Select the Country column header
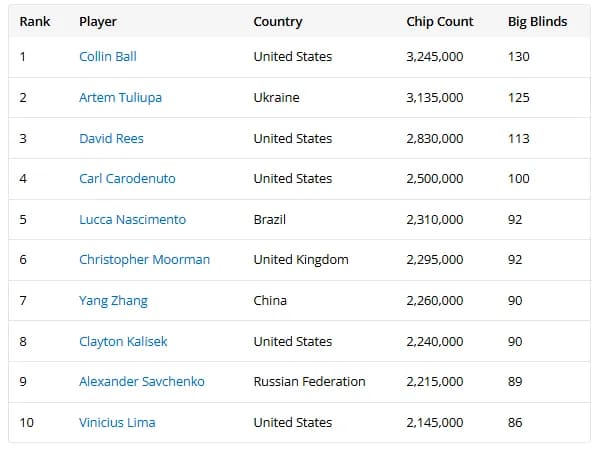 coord(278,22)
